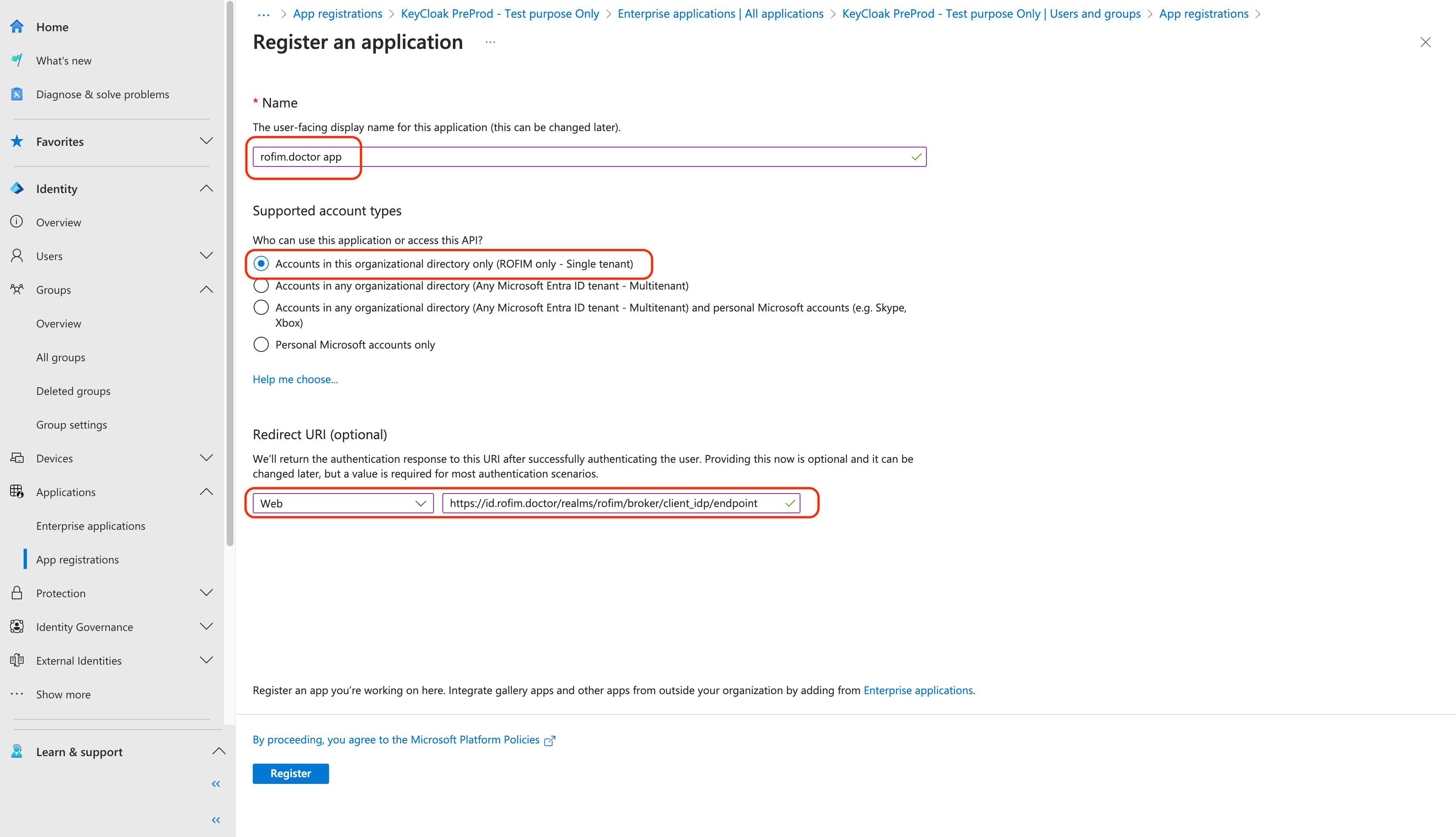The width and height of the screenshot is (1456, 837).
Task: Expand the Devices menu section
Action: pyautogui.click(x=206, y=458)
